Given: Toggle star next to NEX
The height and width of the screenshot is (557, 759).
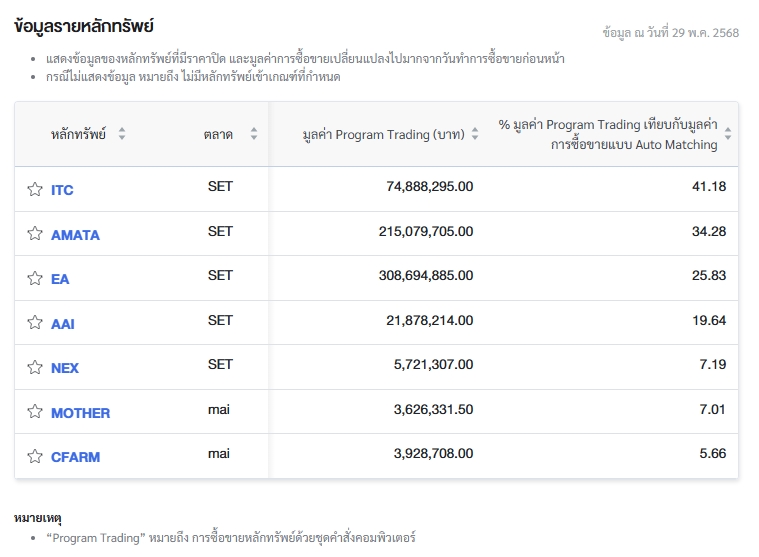Looking at the screenshot, I should click(35, 367).
